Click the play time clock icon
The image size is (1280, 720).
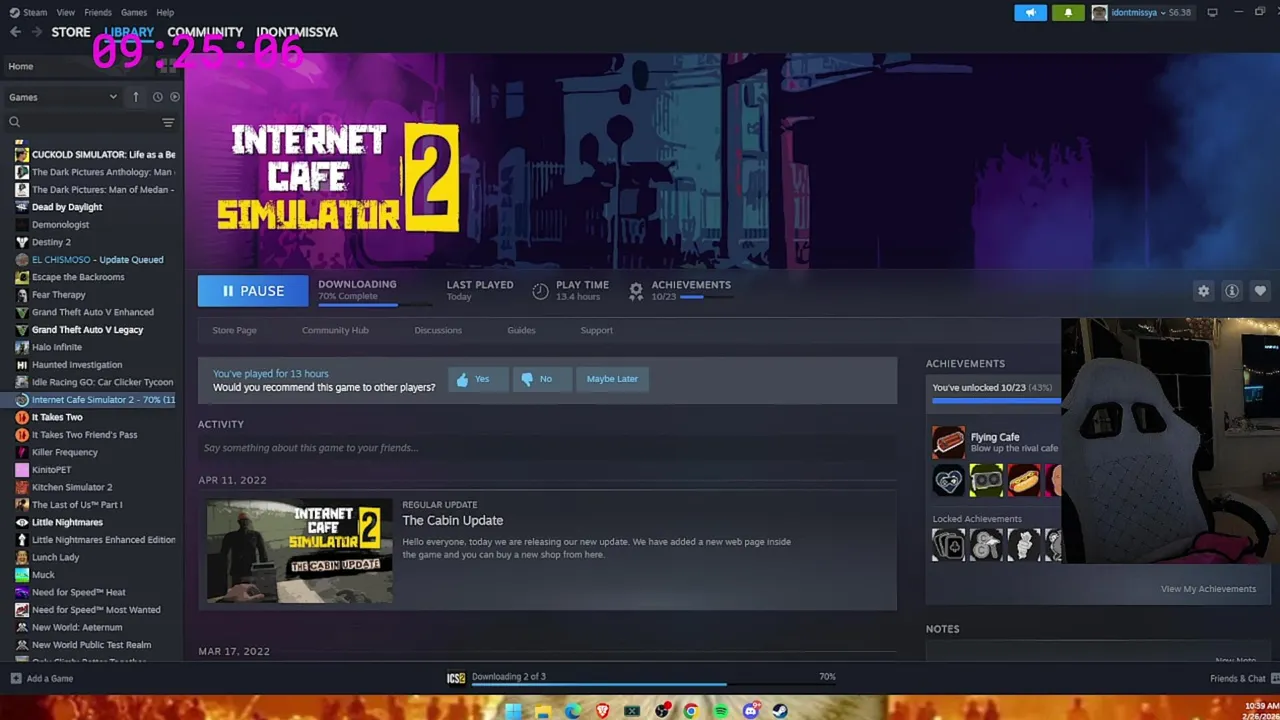(x=540, y=291)
